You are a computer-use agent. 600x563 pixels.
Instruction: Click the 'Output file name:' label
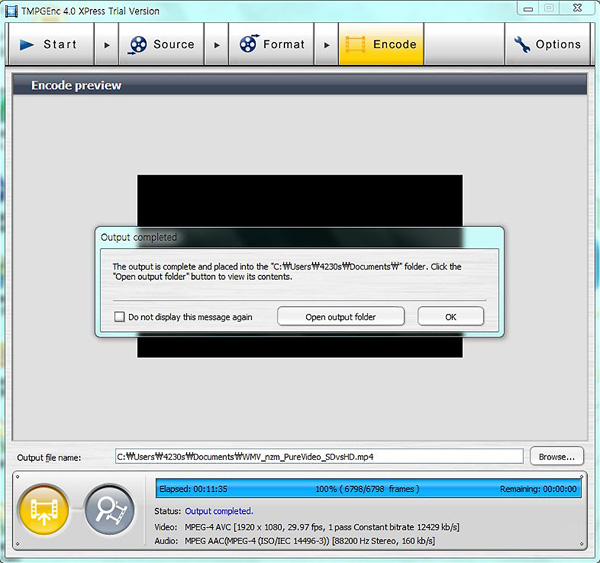tap(49, 457)
